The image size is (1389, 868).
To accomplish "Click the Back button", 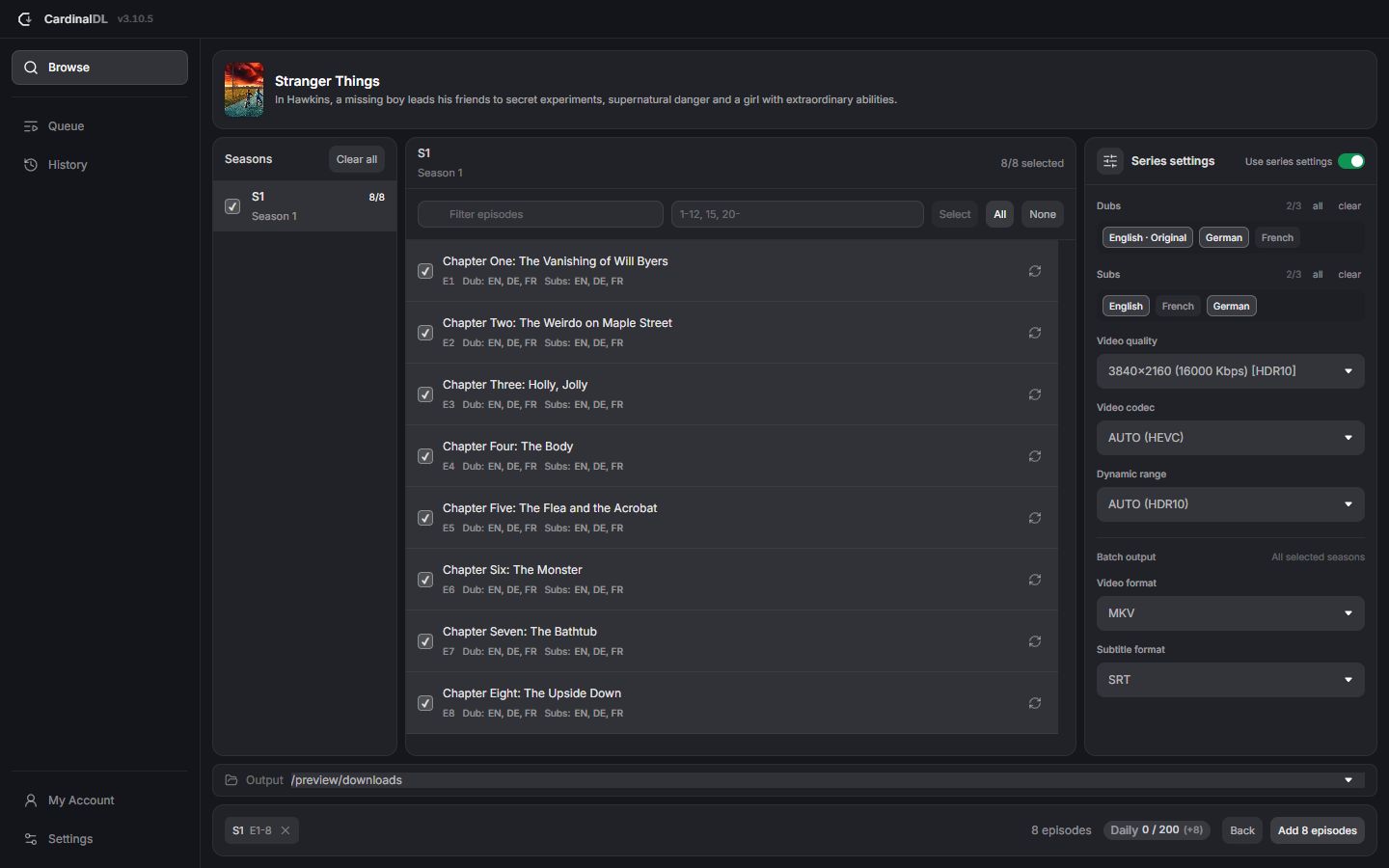I will pos(1242,830).
